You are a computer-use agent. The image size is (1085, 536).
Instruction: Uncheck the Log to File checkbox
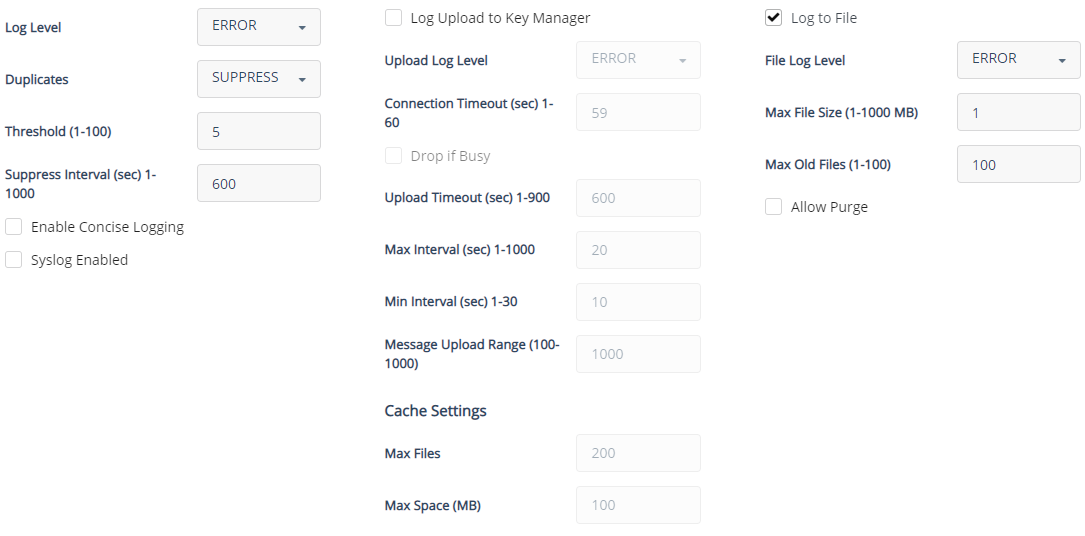click(774, 18)
